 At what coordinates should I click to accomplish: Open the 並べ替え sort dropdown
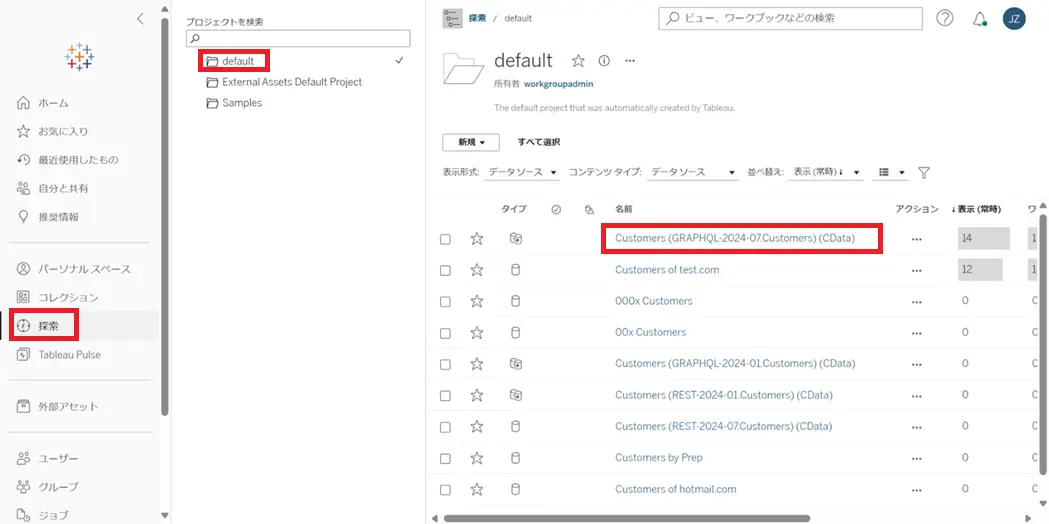(826, 173)
